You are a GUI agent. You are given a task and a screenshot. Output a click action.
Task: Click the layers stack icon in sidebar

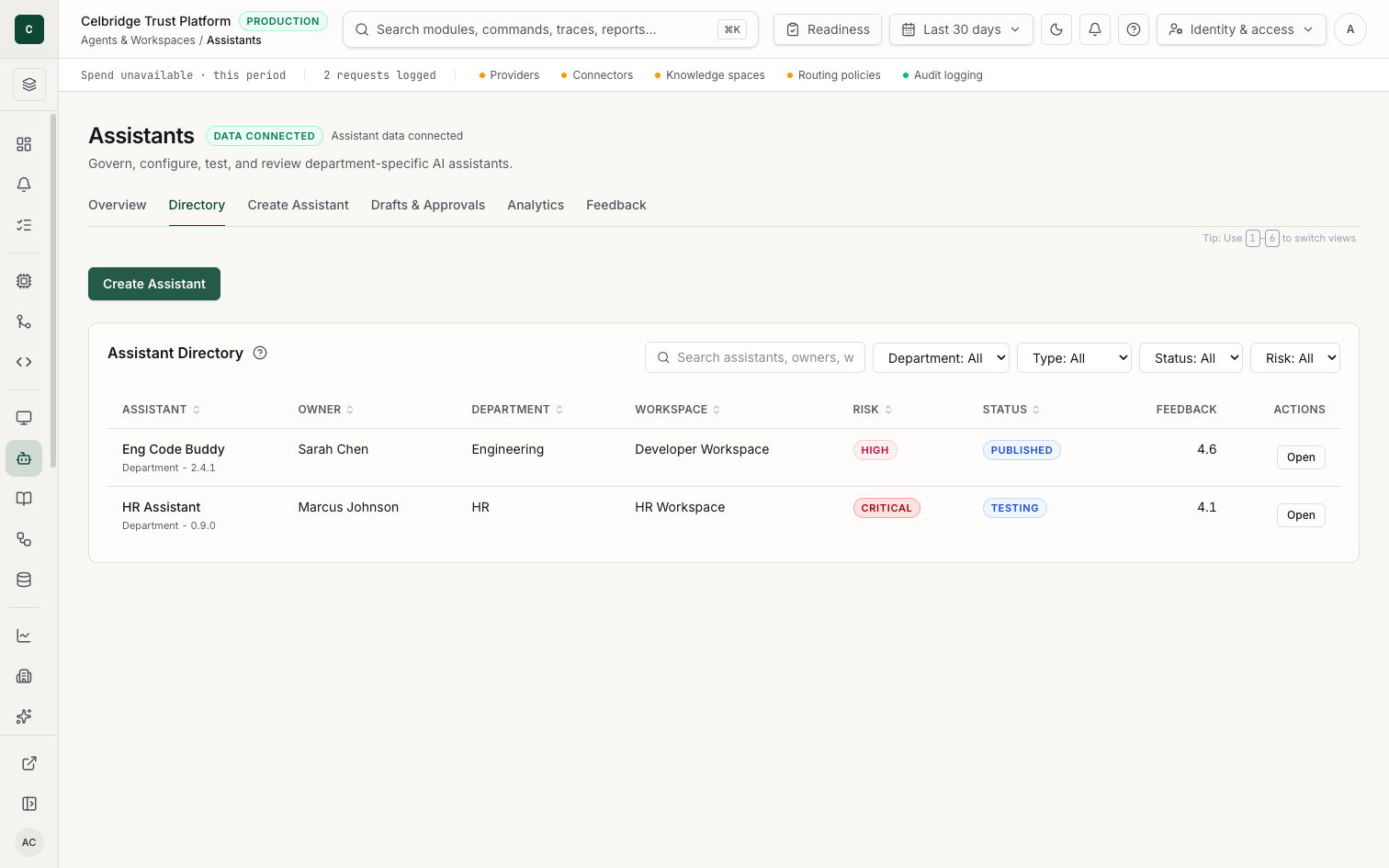[29, 85]
